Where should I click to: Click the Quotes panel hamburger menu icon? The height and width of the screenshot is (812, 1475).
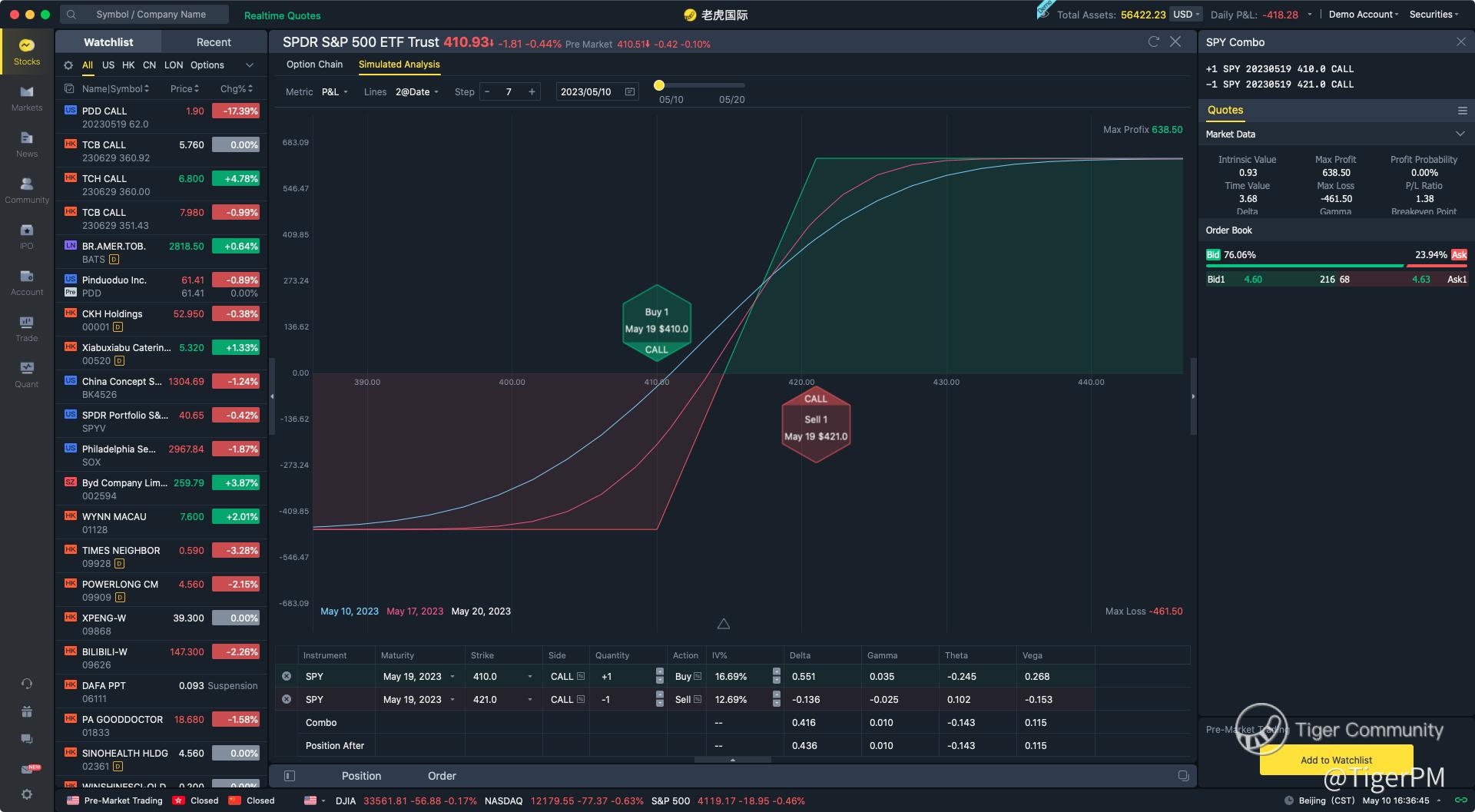coord(1462,111)
